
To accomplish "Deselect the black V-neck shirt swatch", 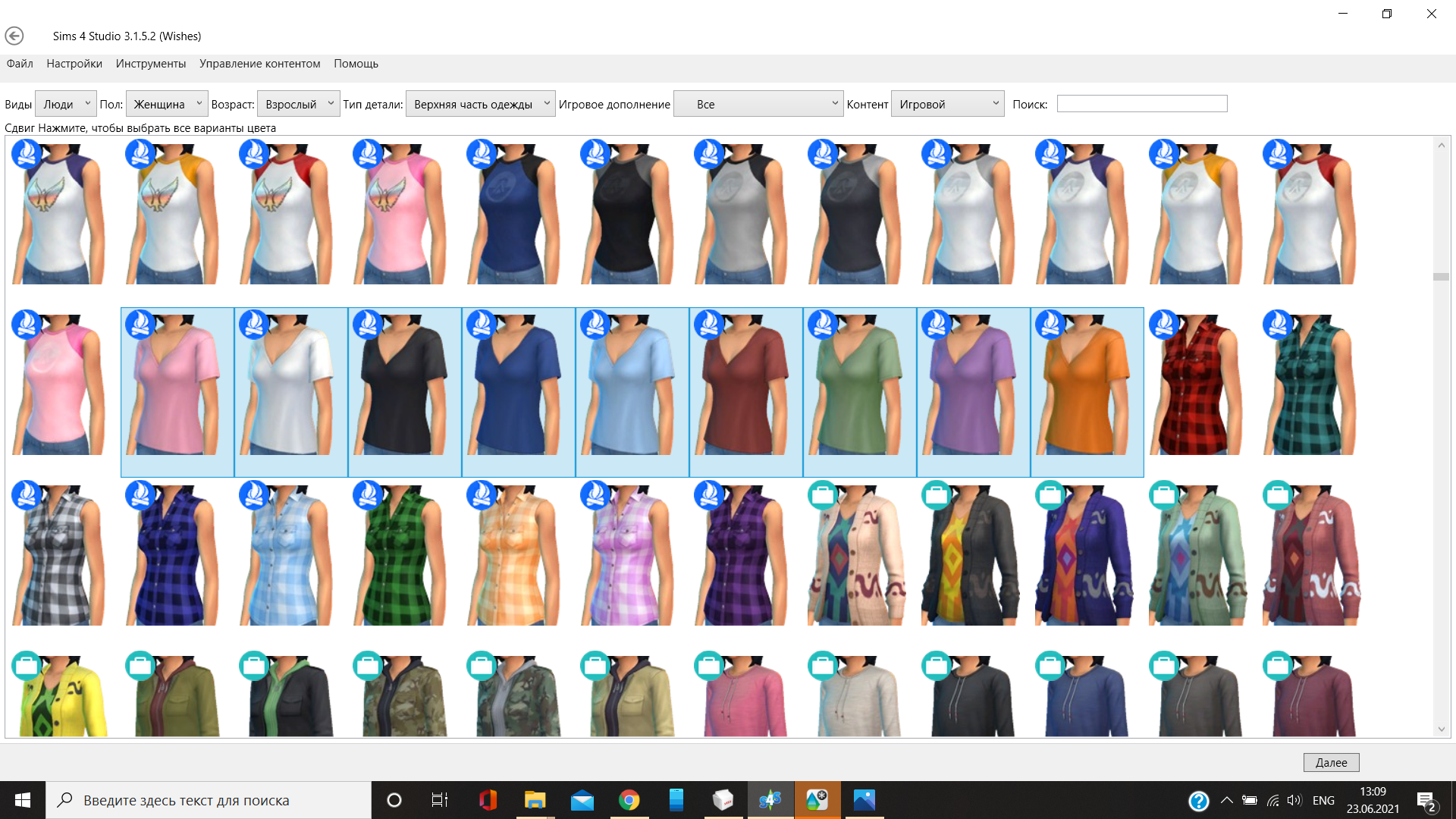I will pyautogui.click(x=405, y=391).
